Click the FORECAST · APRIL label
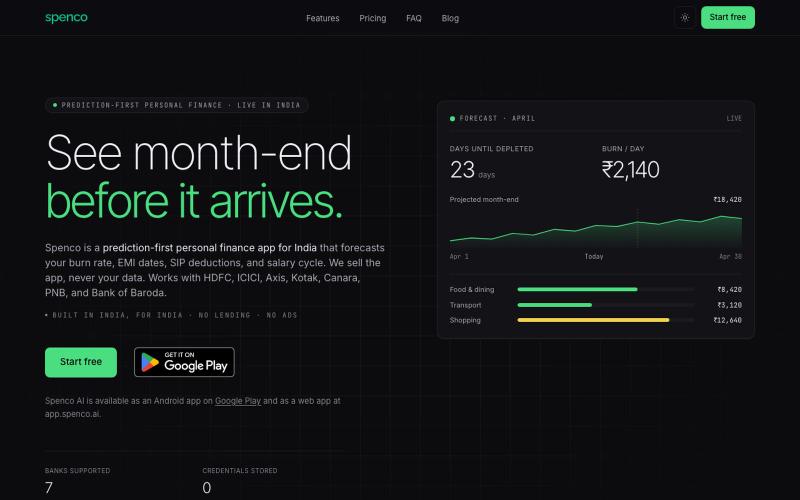The height and width of the screenshot is (500, 800). [497, 118]
